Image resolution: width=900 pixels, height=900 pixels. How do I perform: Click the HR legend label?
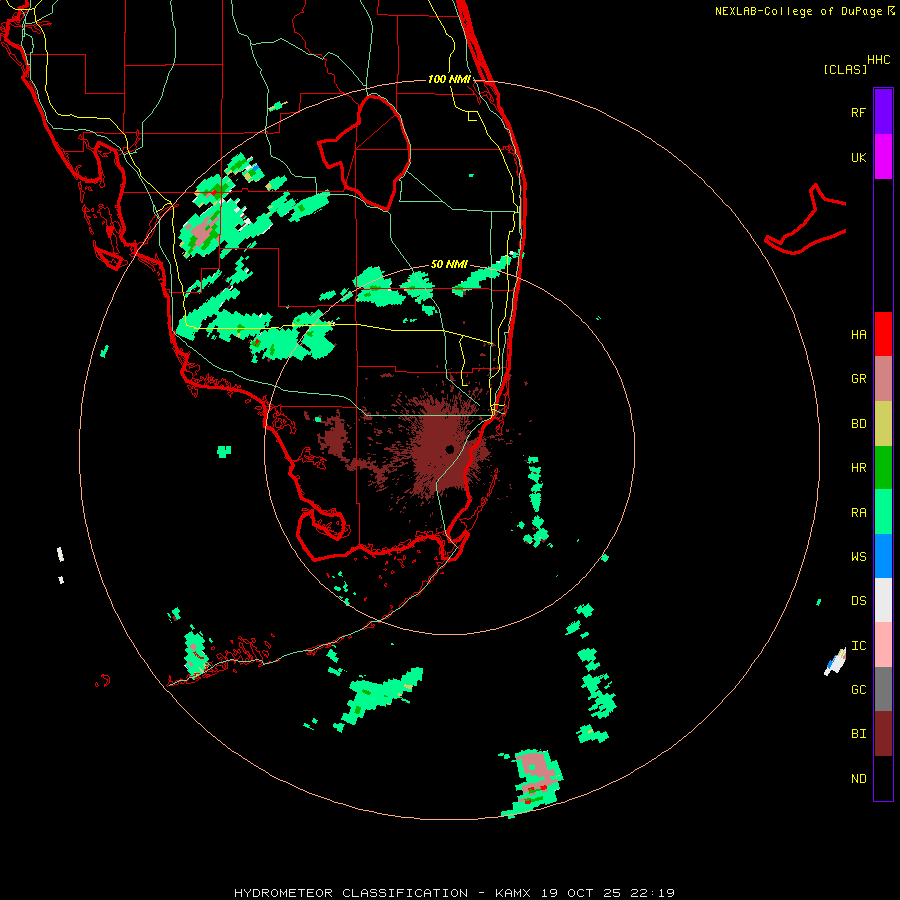[858, 468]
